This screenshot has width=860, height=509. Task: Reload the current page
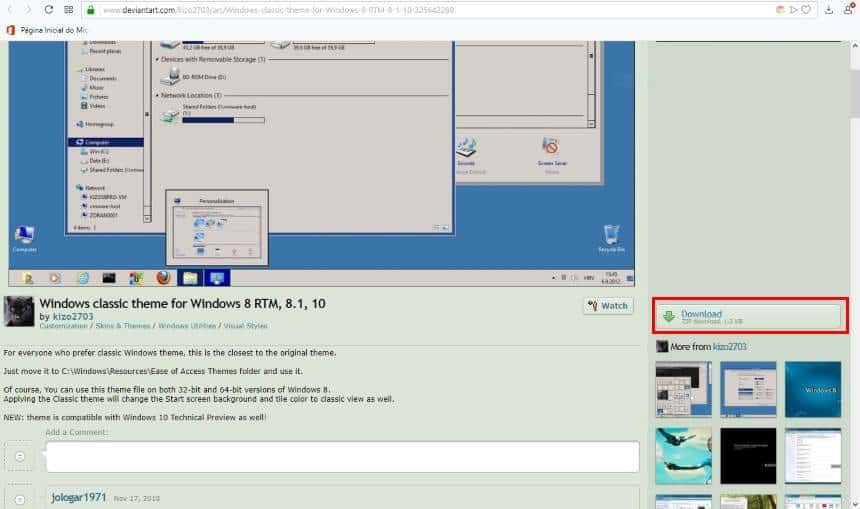(49, 10)
